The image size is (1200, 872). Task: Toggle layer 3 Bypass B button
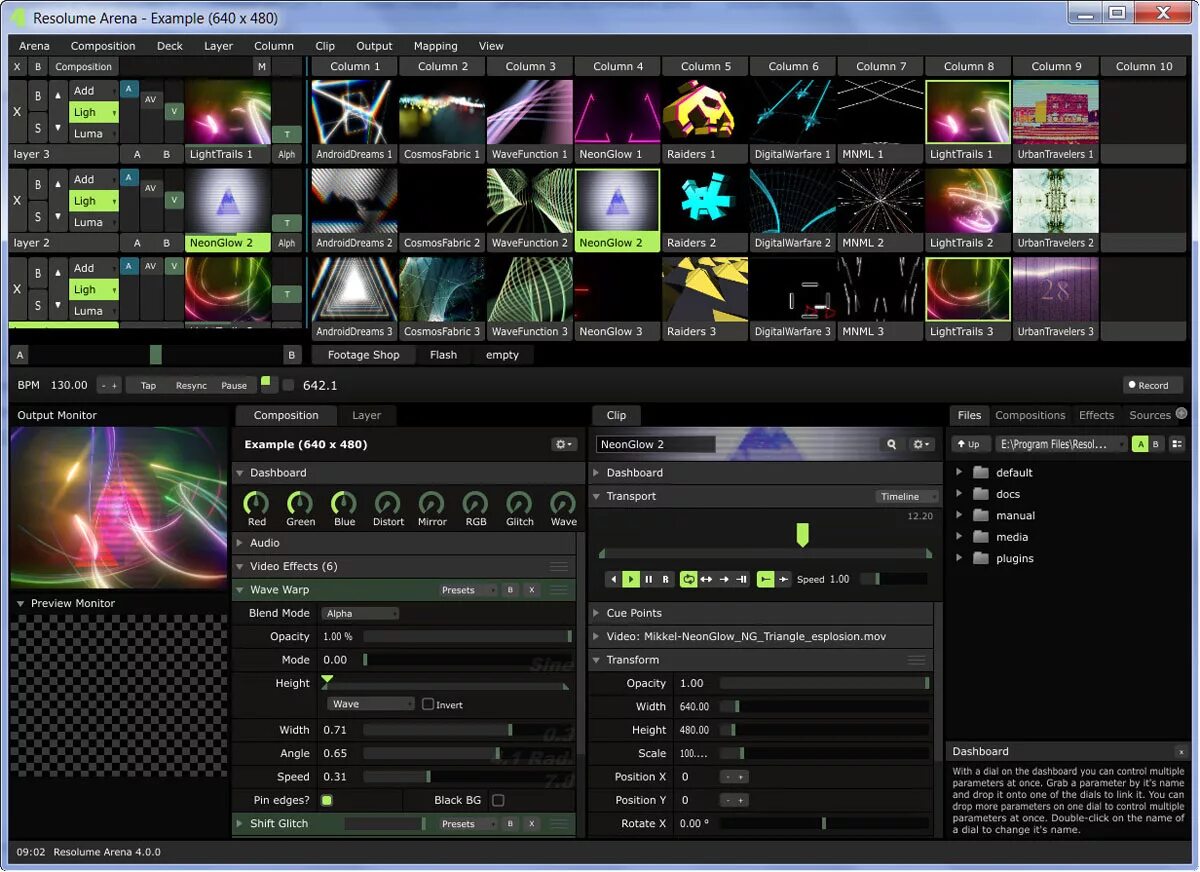point(38,96)
